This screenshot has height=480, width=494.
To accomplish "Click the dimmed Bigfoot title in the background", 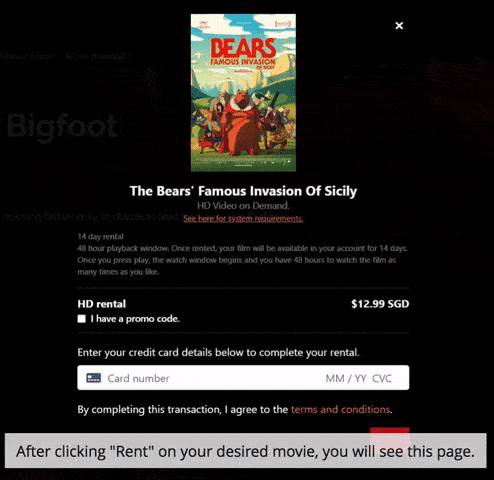I will pyautogui.click(x=63, y=127).
